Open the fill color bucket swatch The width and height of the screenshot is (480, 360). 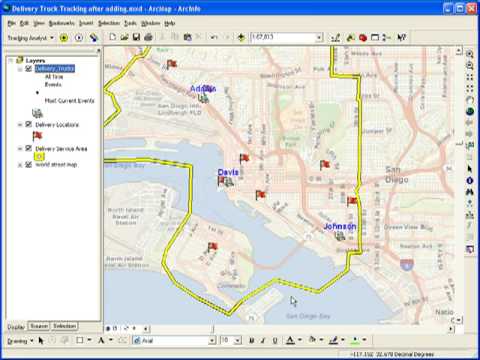[312, 340]
